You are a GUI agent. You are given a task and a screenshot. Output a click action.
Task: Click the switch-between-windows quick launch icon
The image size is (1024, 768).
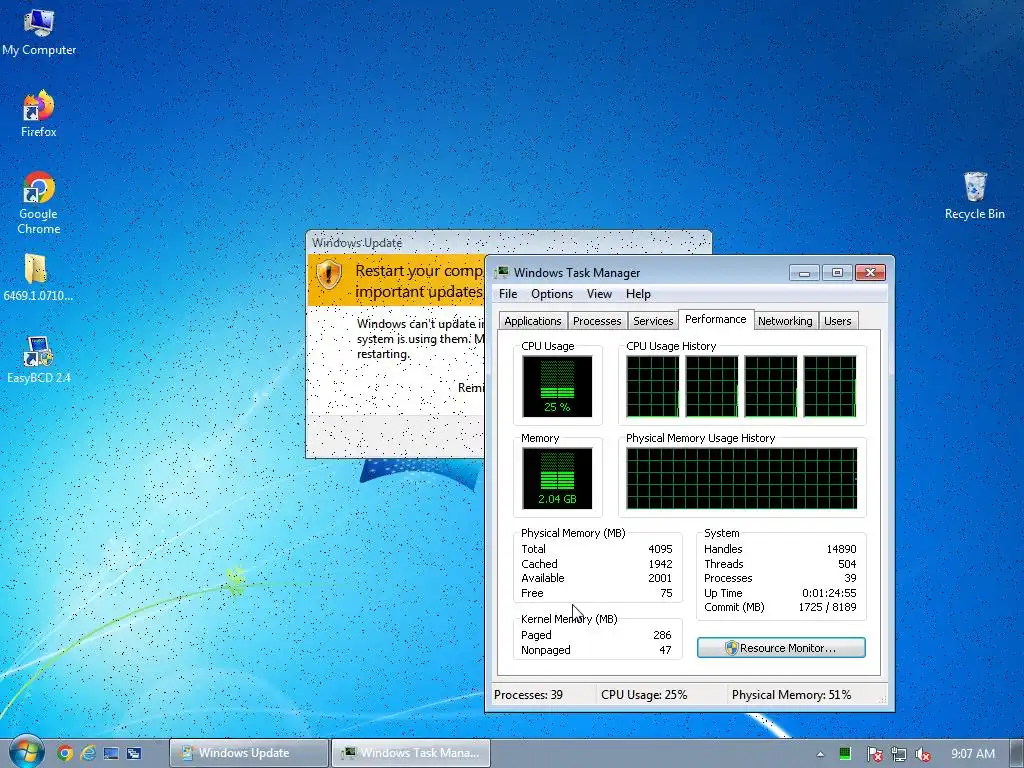point(134,753)
